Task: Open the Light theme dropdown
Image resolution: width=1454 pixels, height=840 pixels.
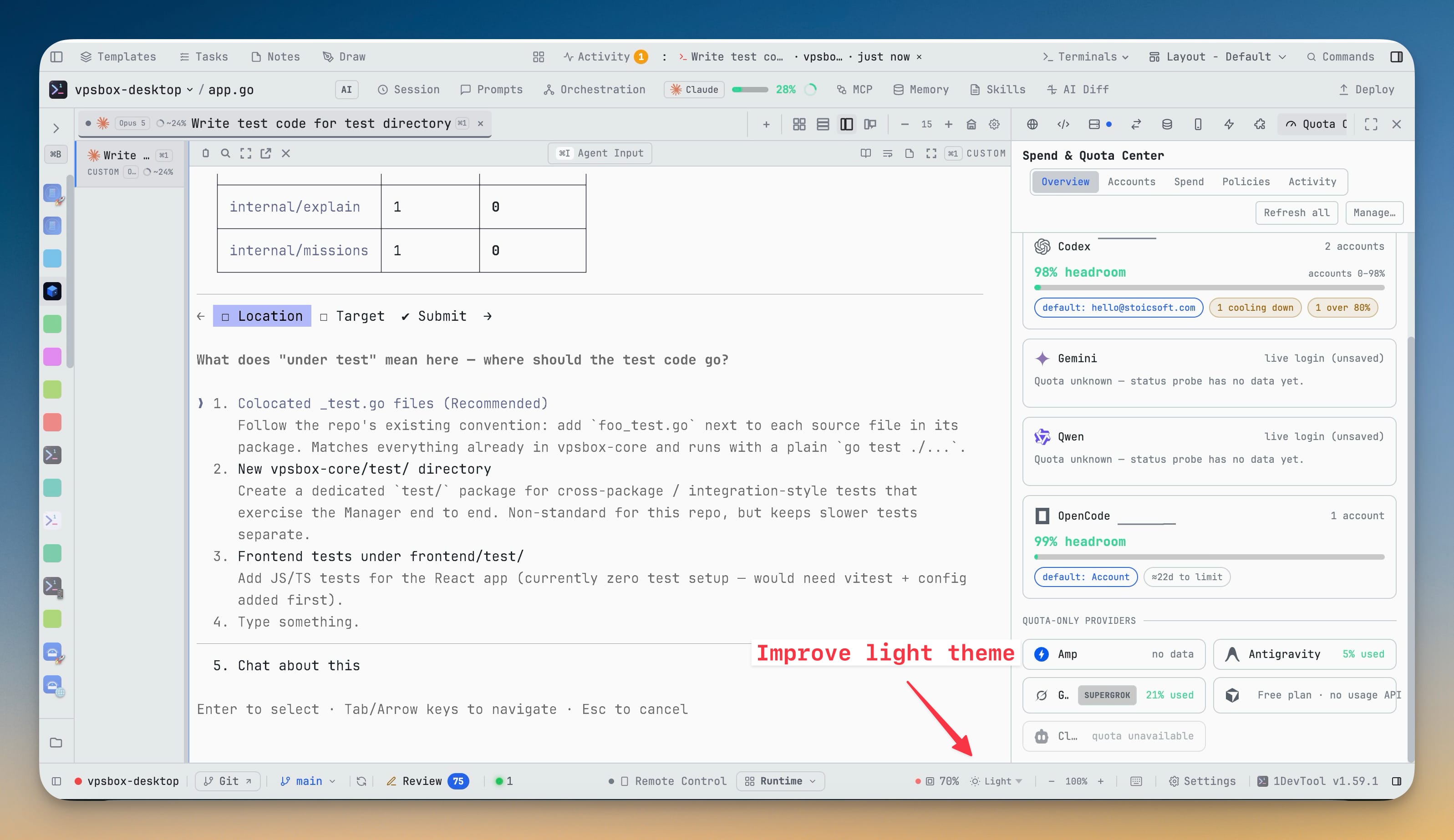Action: click(x=996, y=780)
